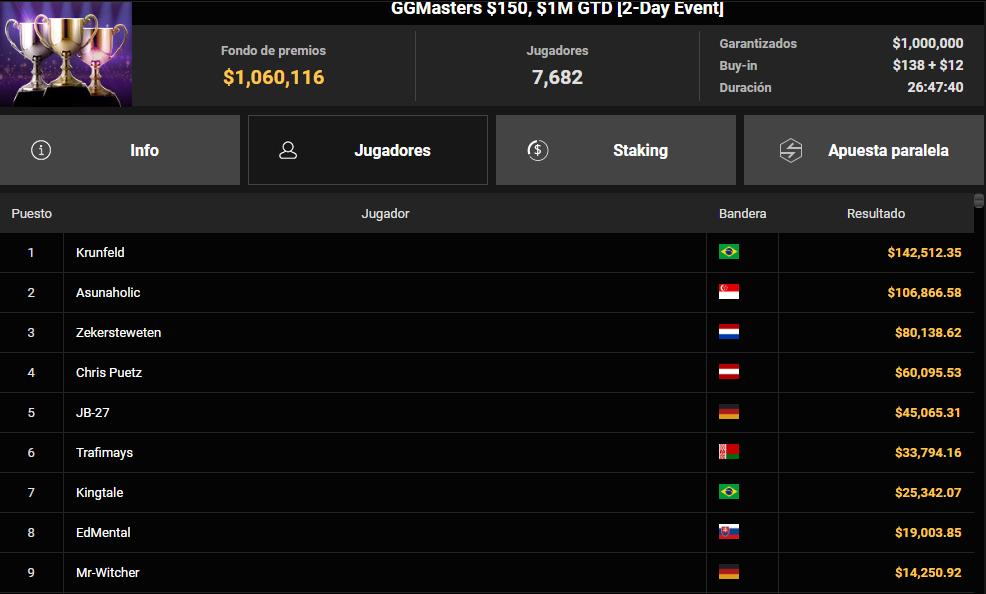The height and width of the screenshot is (594, 986).
Task: Click the info circle icon
Action: (41, 150)
